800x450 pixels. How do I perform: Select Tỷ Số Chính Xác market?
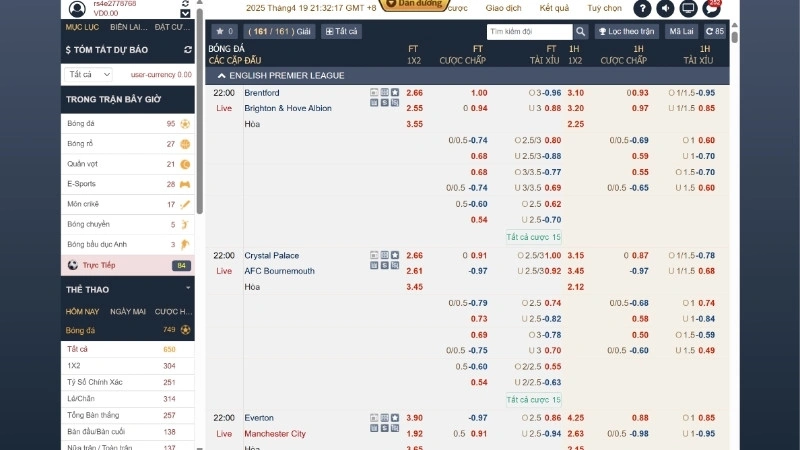coord(128,382)
